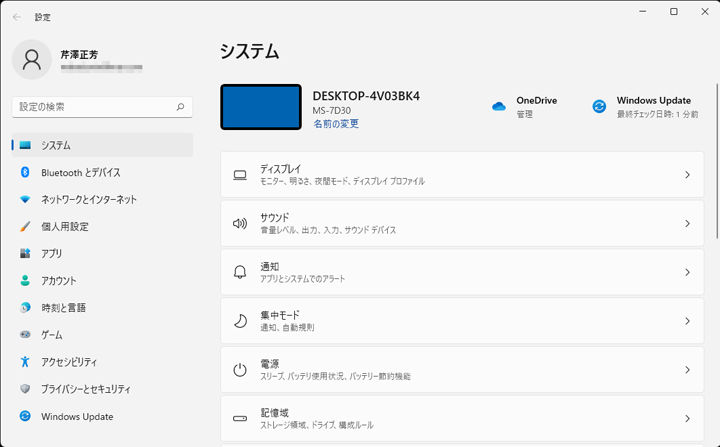The width and height of the screenshot is (720, 447).
Task: Click the speaker icon in the サウンド row
Action: pyautogui.click(x=240, y=224)
